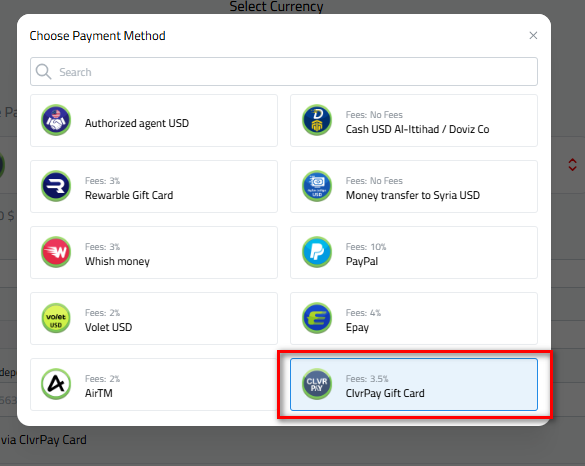Click the Whish money red W icon

56,252
